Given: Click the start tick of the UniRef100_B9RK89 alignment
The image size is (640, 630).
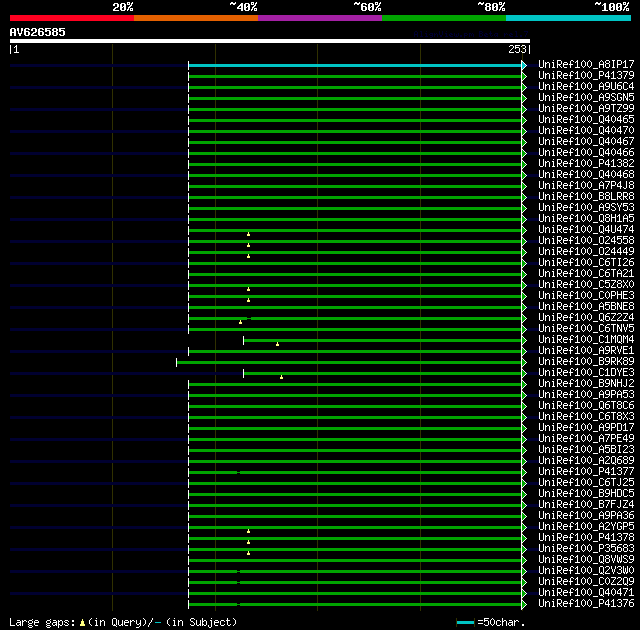Looking at the screenshot, I should [x=176, y=362].
